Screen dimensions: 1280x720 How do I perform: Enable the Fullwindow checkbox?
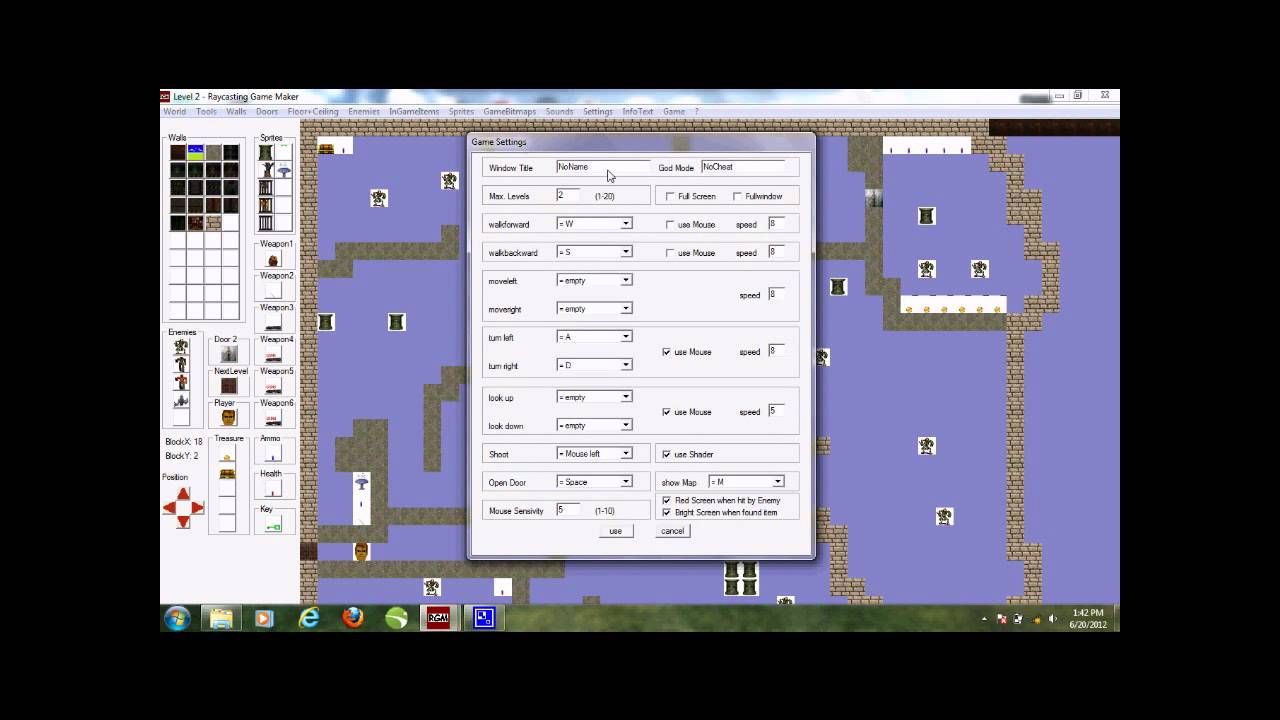(737, 196)
